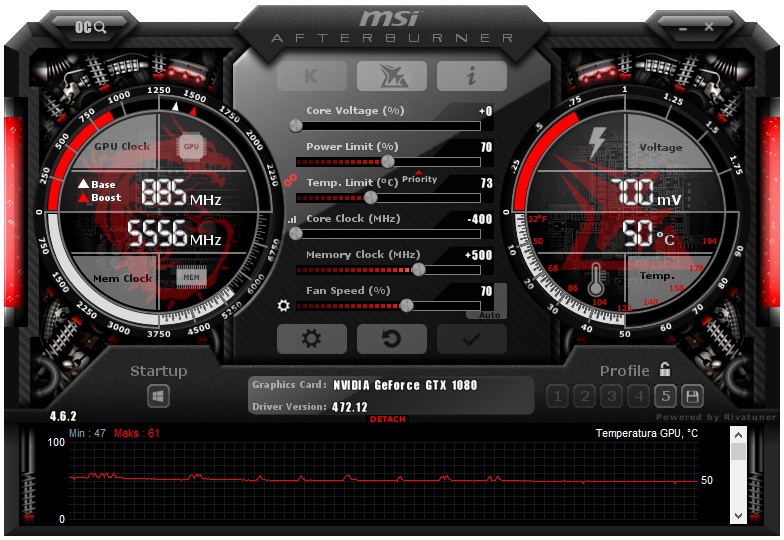Click the thermometer temperature icon

596,280
